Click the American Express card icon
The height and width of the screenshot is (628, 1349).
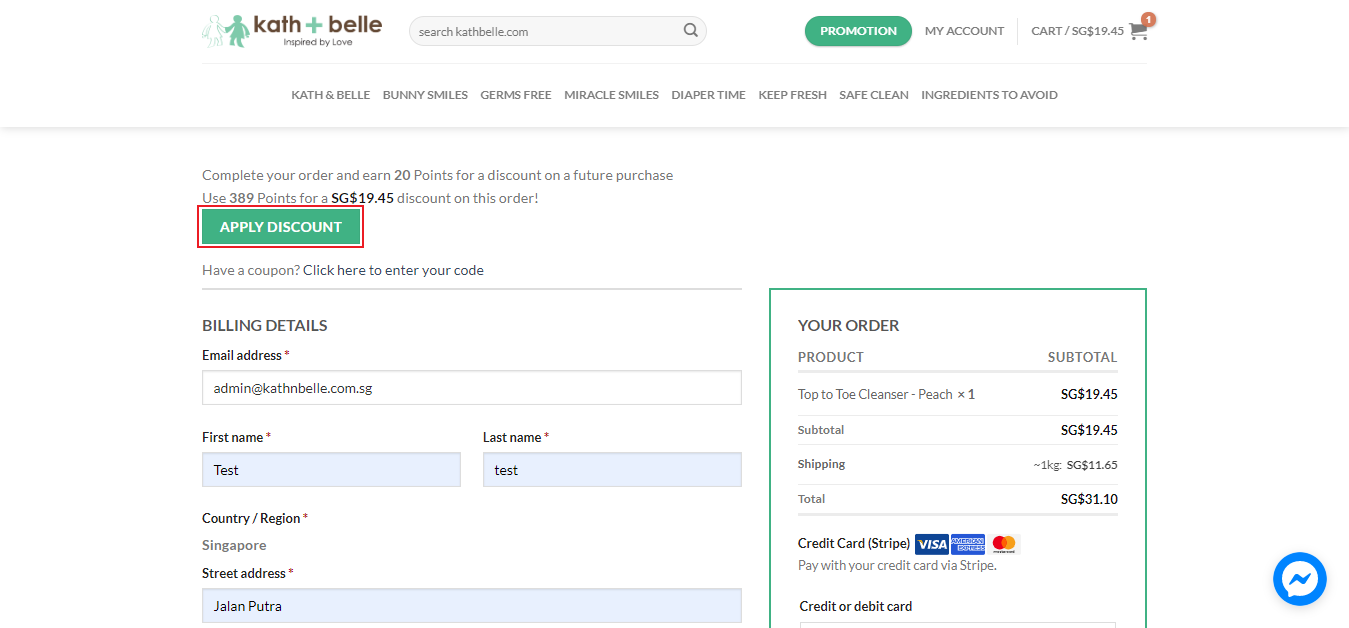click(968, 544)
